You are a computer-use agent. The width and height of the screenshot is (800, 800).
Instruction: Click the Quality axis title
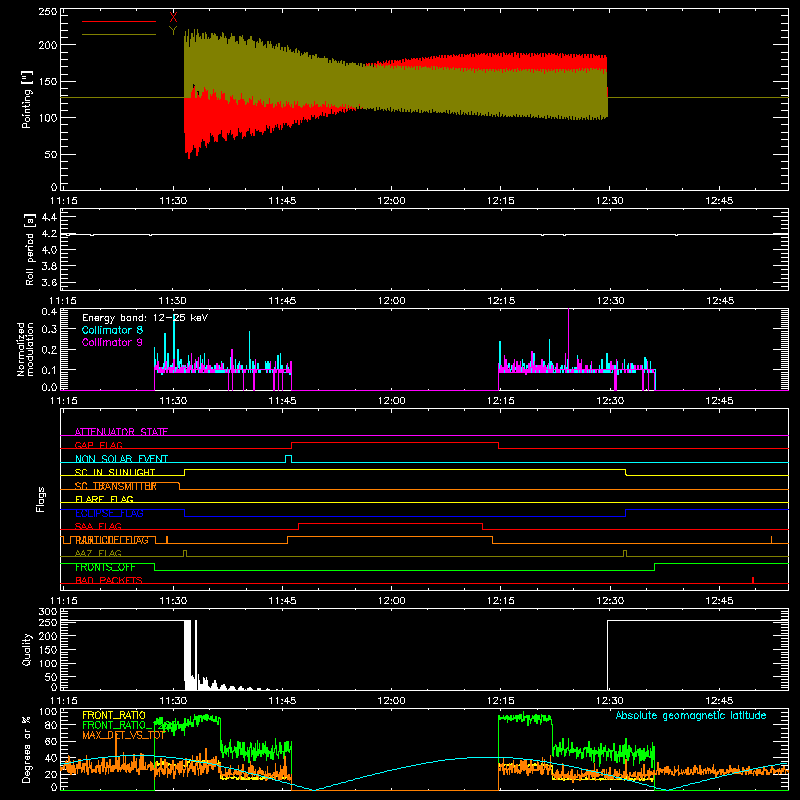[x=27, y=649]
